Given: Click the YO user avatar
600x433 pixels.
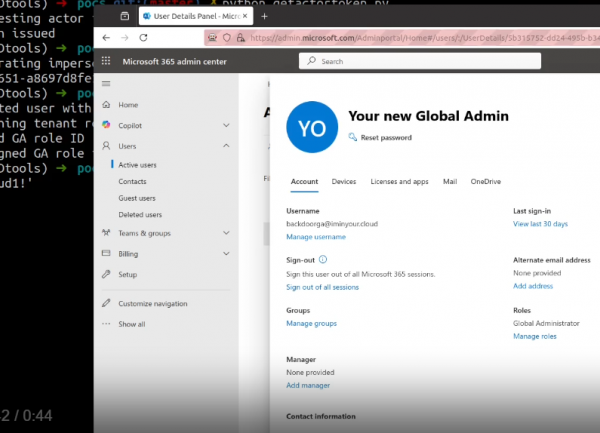Looking at the screenshot, I should pos(311,126).
